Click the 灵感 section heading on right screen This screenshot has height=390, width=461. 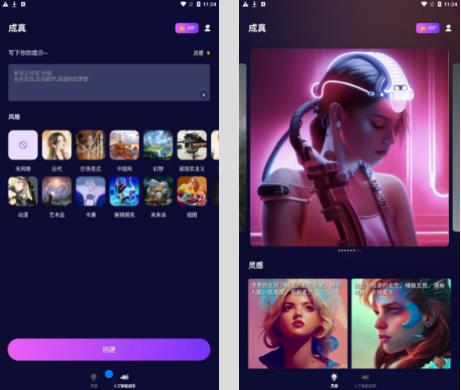tap(256, 265)
